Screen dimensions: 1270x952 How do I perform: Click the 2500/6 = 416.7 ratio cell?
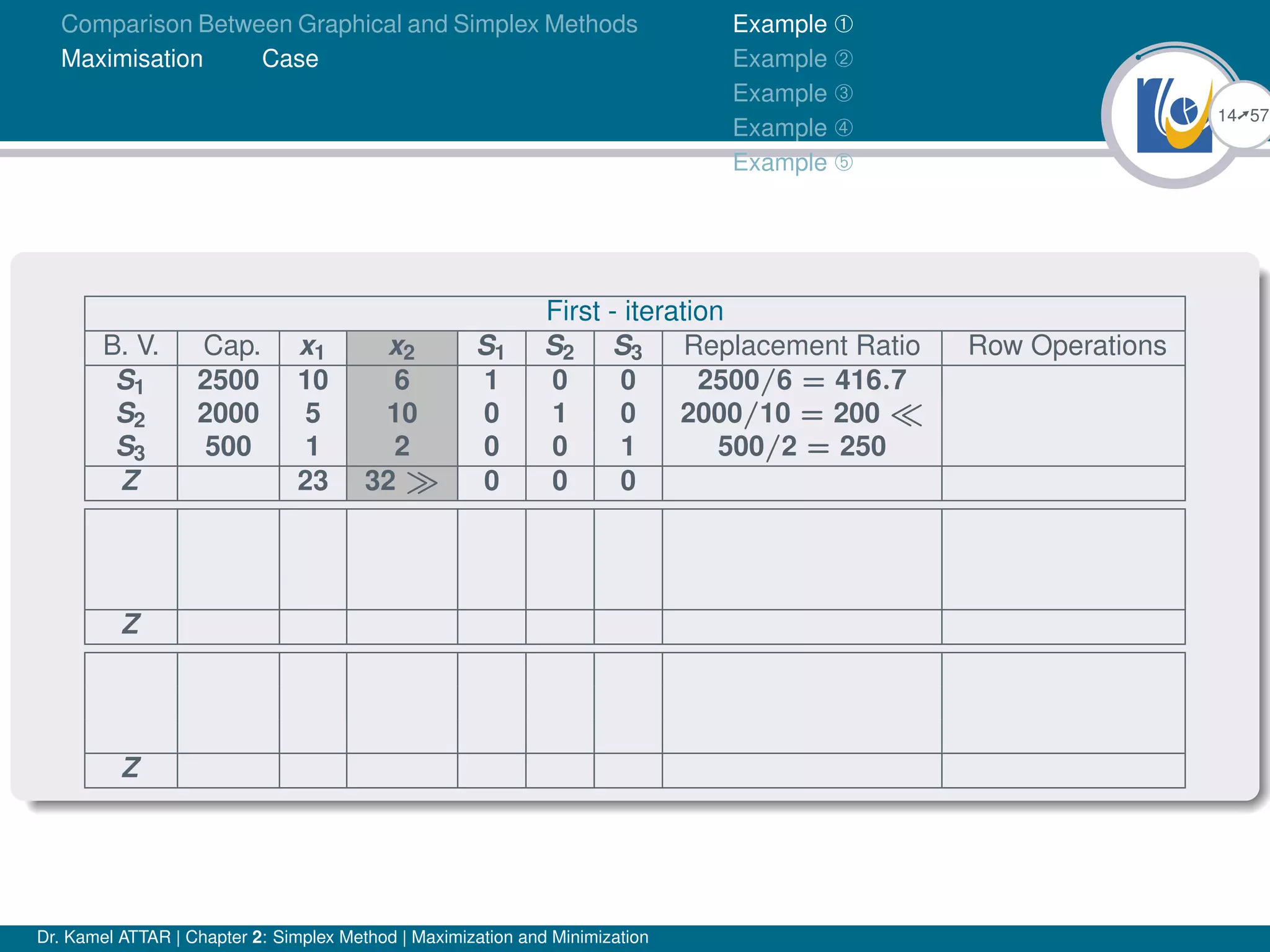point(801,380)
